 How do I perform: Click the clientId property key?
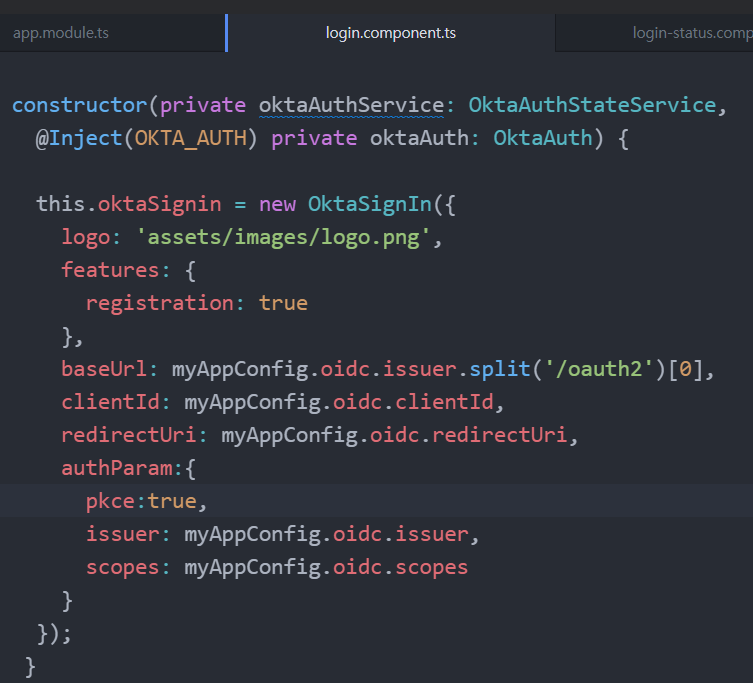(x=110, y=402)
